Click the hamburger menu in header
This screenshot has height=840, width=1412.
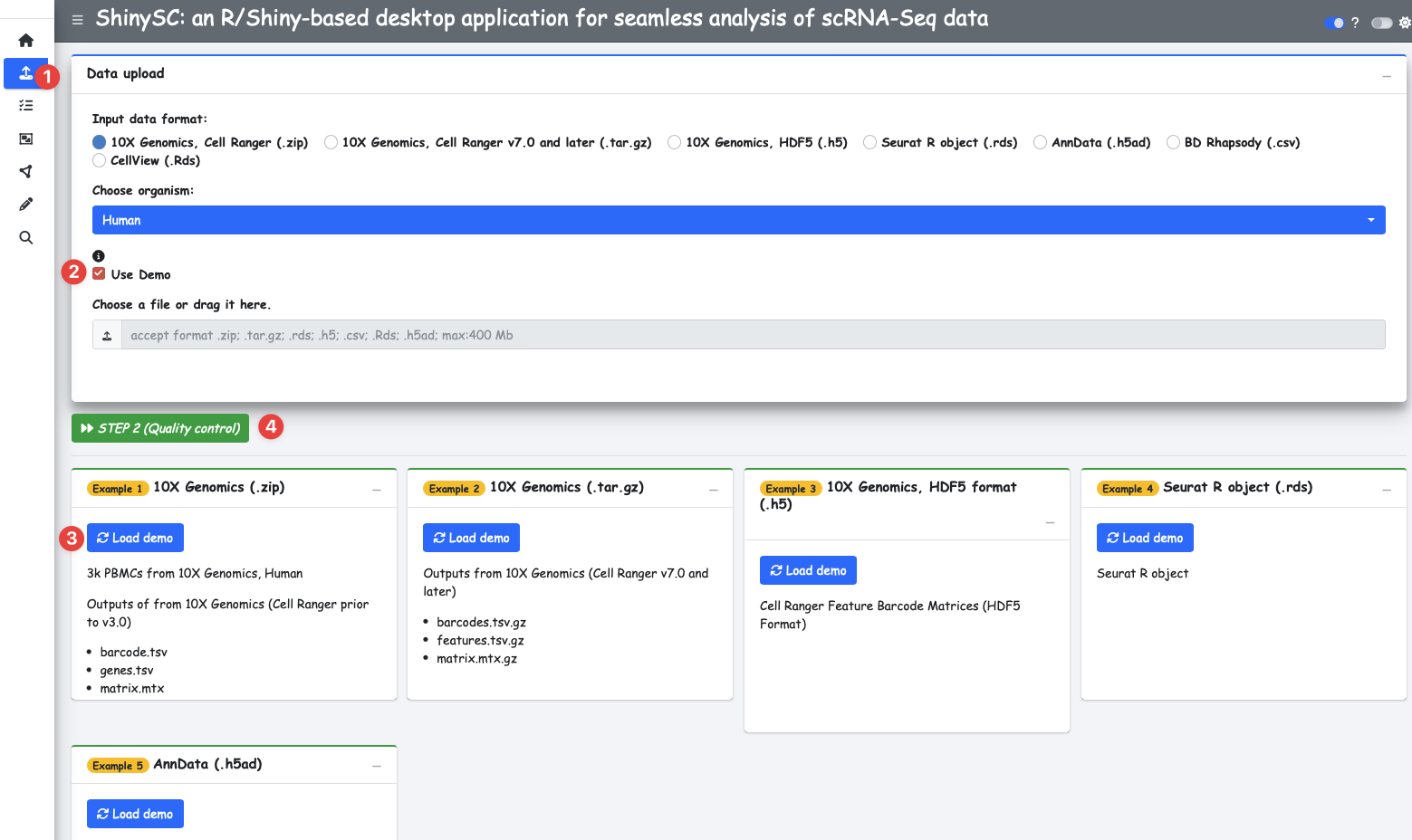pos(78,20)
